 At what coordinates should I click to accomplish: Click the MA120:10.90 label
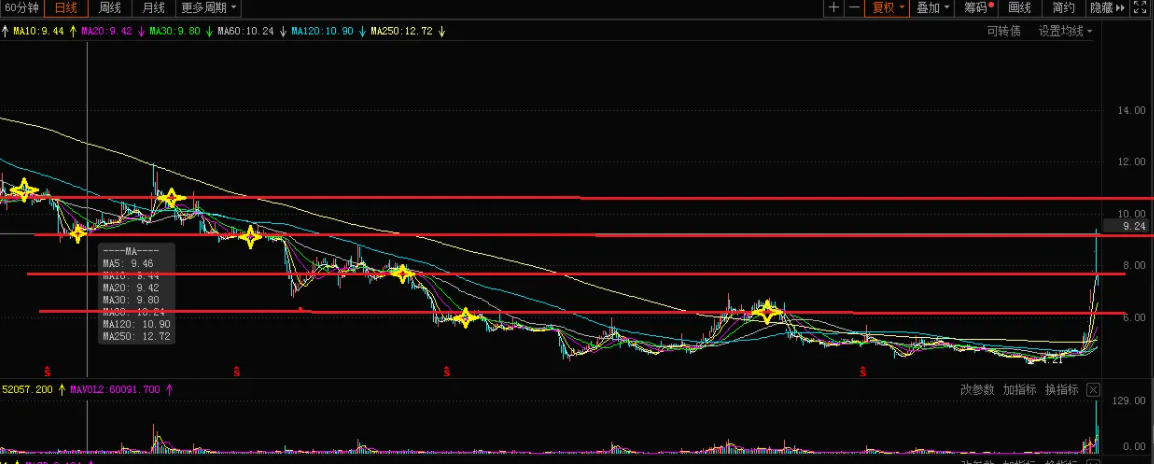click(x=322, y=31)
